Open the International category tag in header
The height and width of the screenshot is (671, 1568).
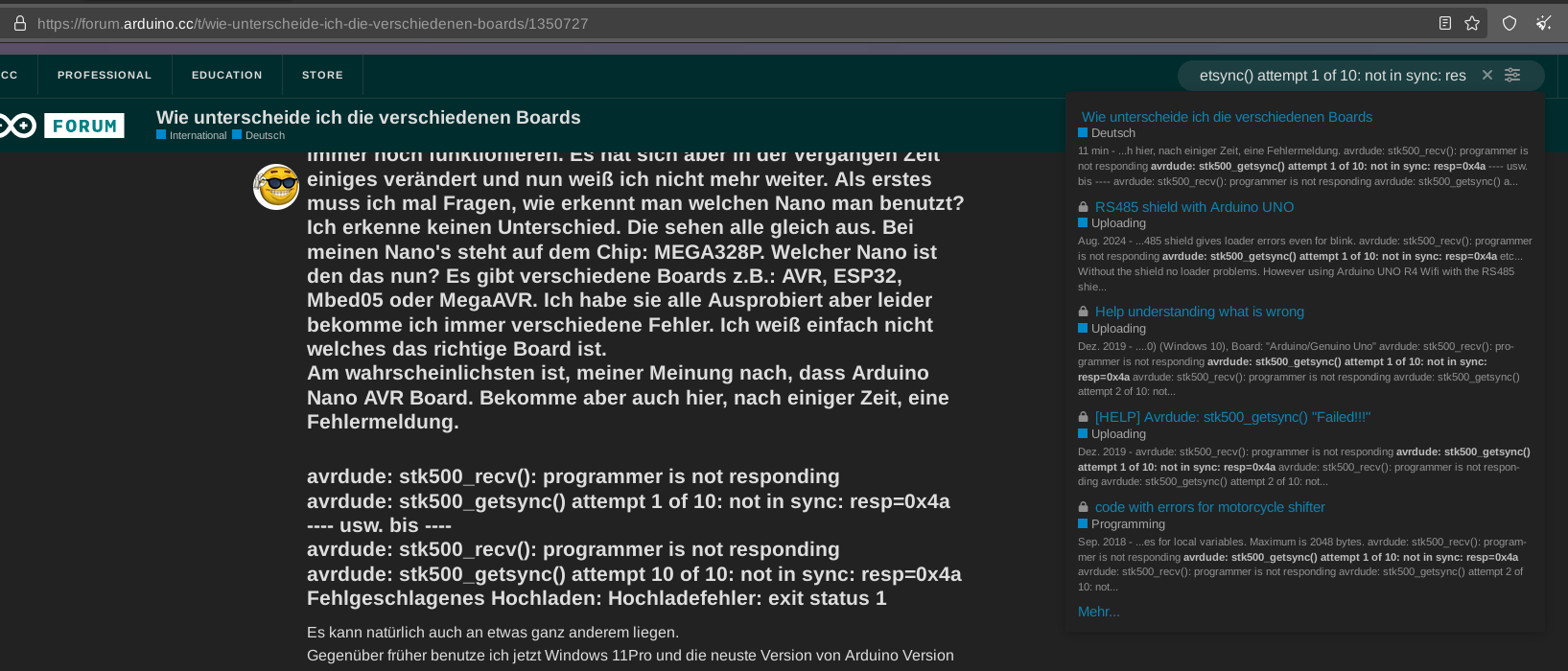(192, 135)
